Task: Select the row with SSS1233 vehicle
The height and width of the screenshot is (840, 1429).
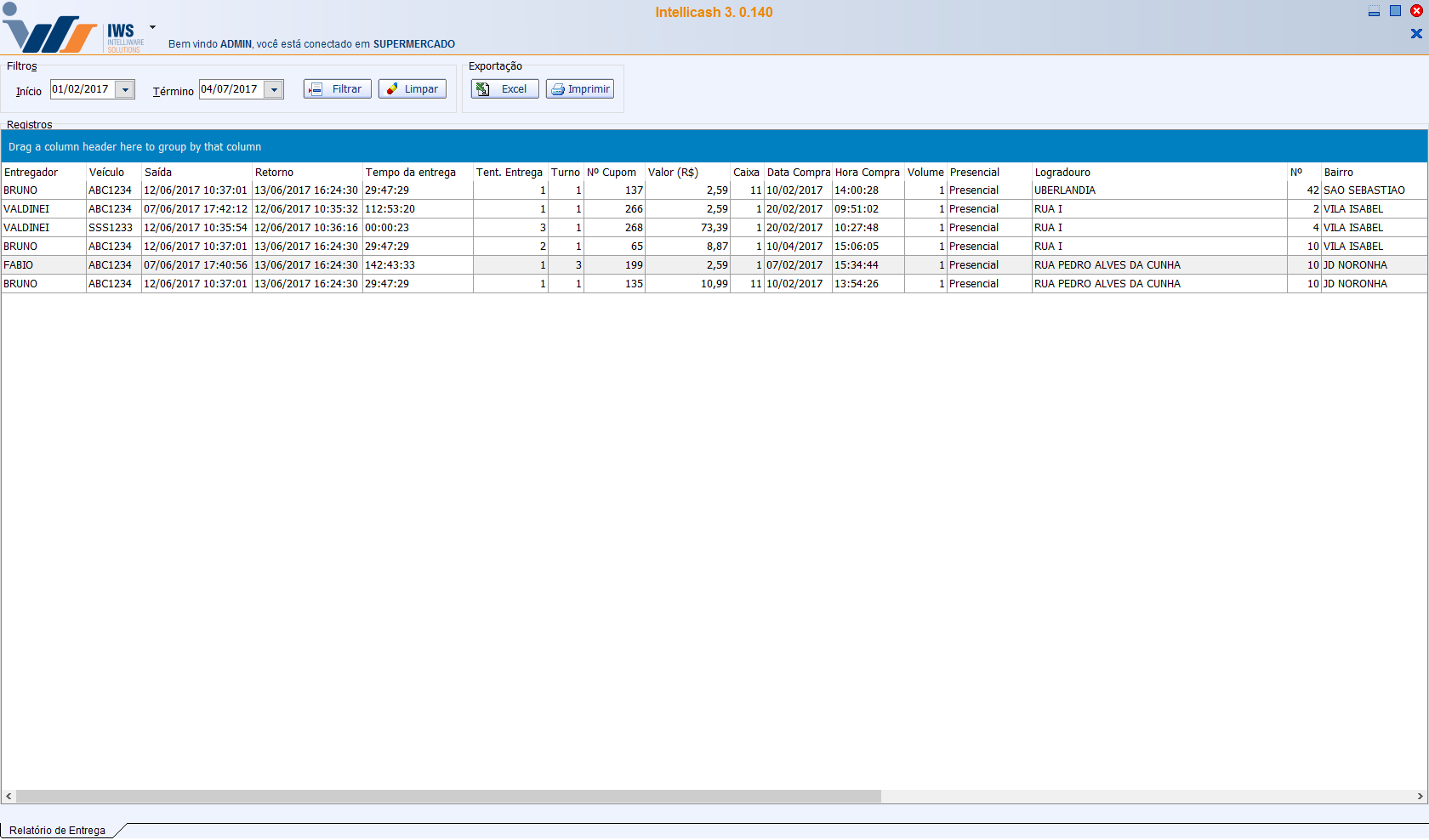Action: (111, 228)
